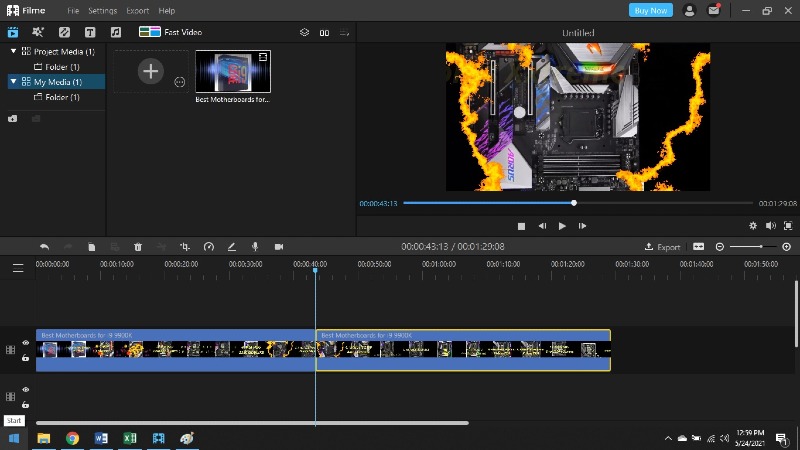The image size is (800, 450).
Task: Open the Export menu
Action: 138,11
